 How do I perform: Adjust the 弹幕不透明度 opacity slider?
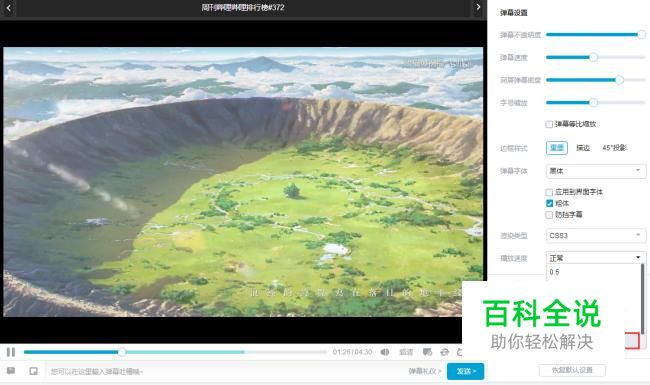[x=595, y=35]
